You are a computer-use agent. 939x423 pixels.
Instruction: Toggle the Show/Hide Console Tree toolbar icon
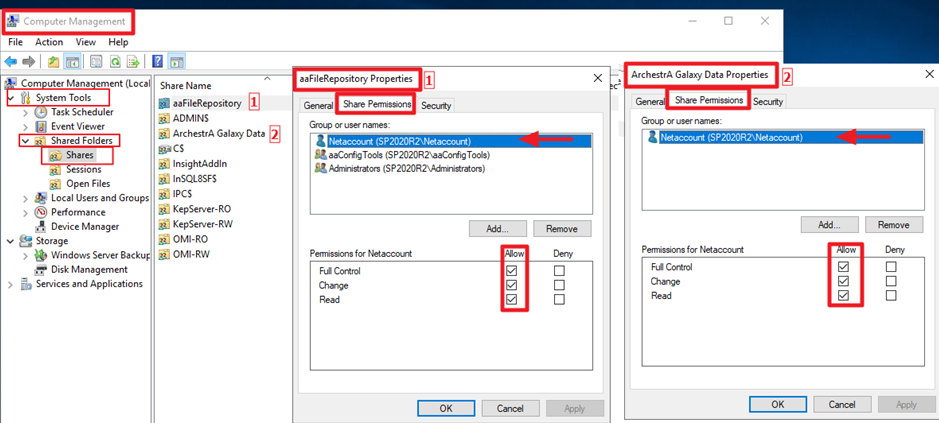[x=72, y=61]
